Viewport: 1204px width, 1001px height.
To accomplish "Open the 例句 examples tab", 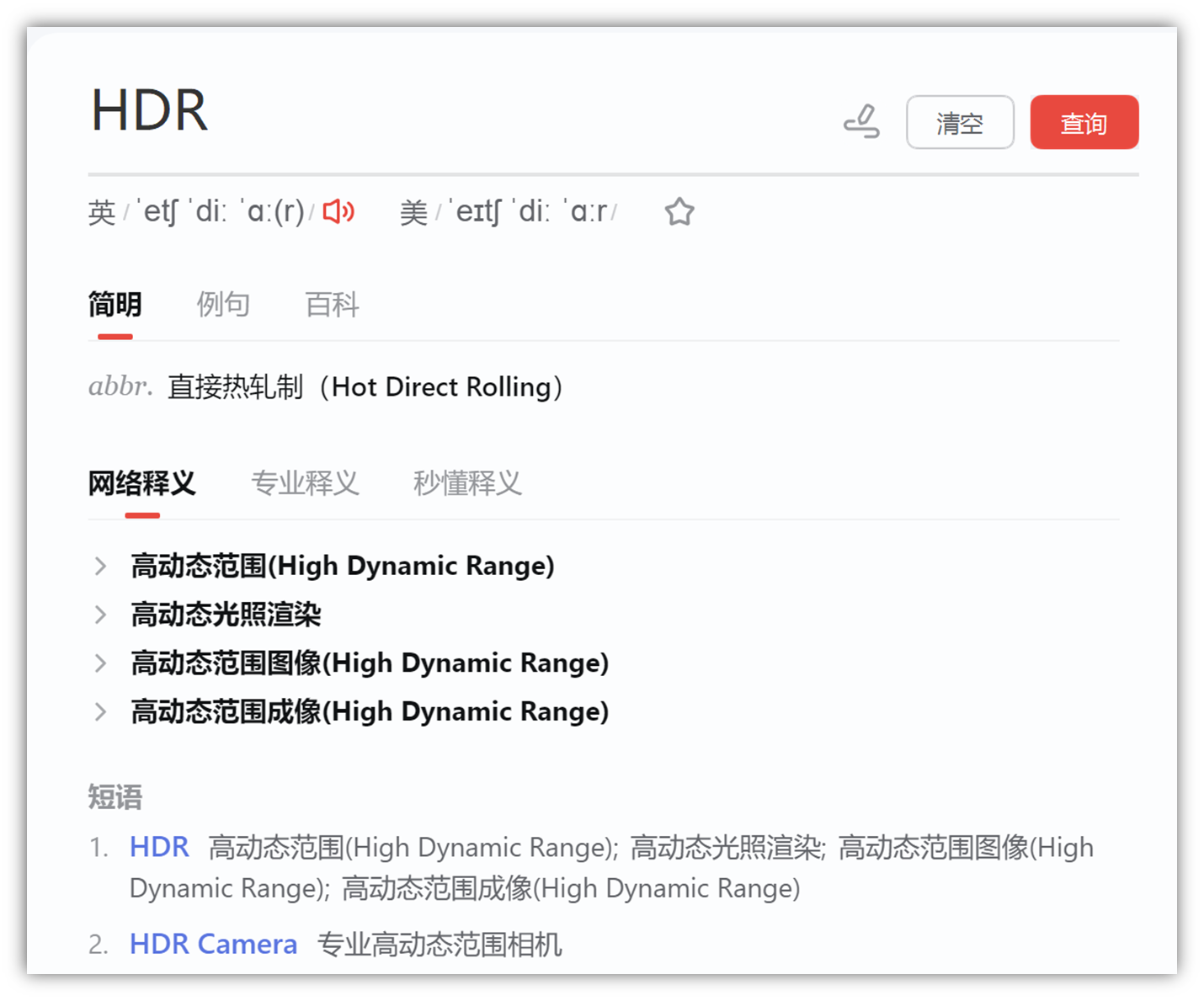I will tap(223, 305).
